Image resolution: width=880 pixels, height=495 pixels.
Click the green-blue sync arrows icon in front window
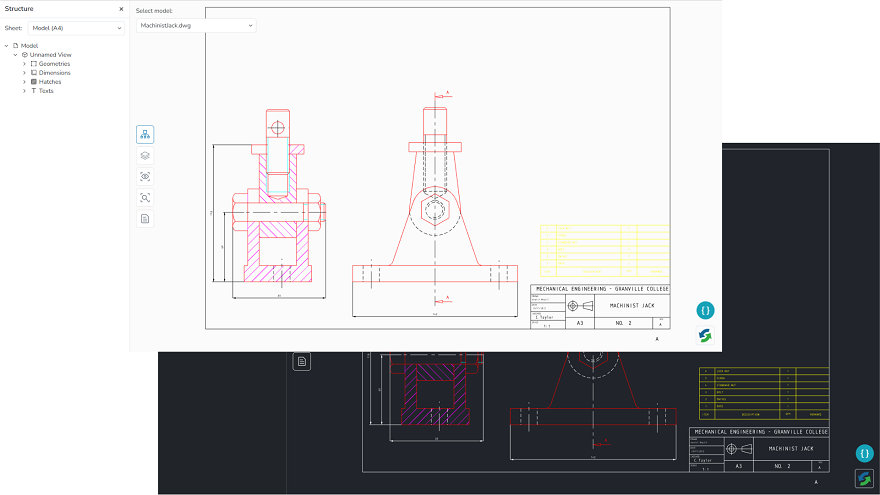click(x=705, y=336)
